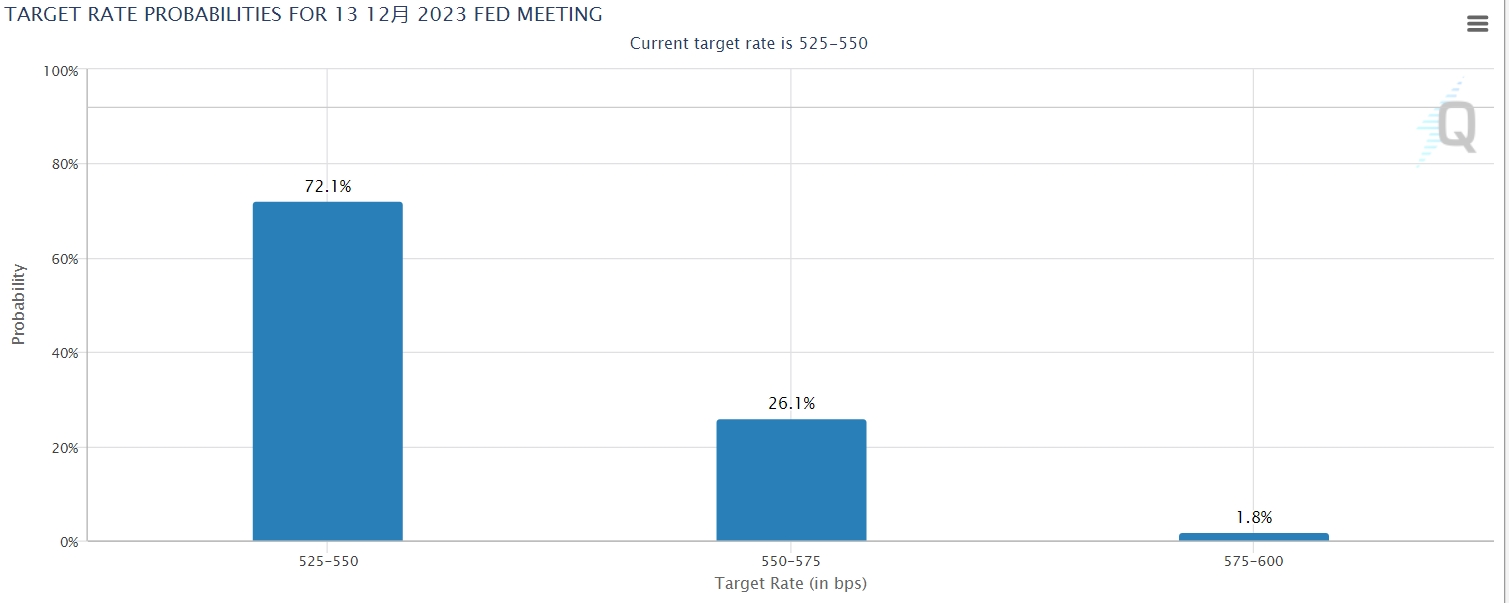
Task: Click the 40% y-axis label
Action: (64, 353)
